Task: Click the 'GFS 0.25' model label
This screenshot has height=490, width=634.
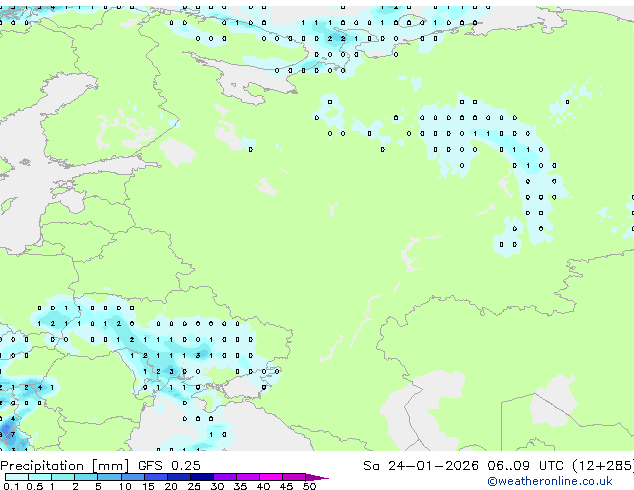Action: [x=169, y=466]
